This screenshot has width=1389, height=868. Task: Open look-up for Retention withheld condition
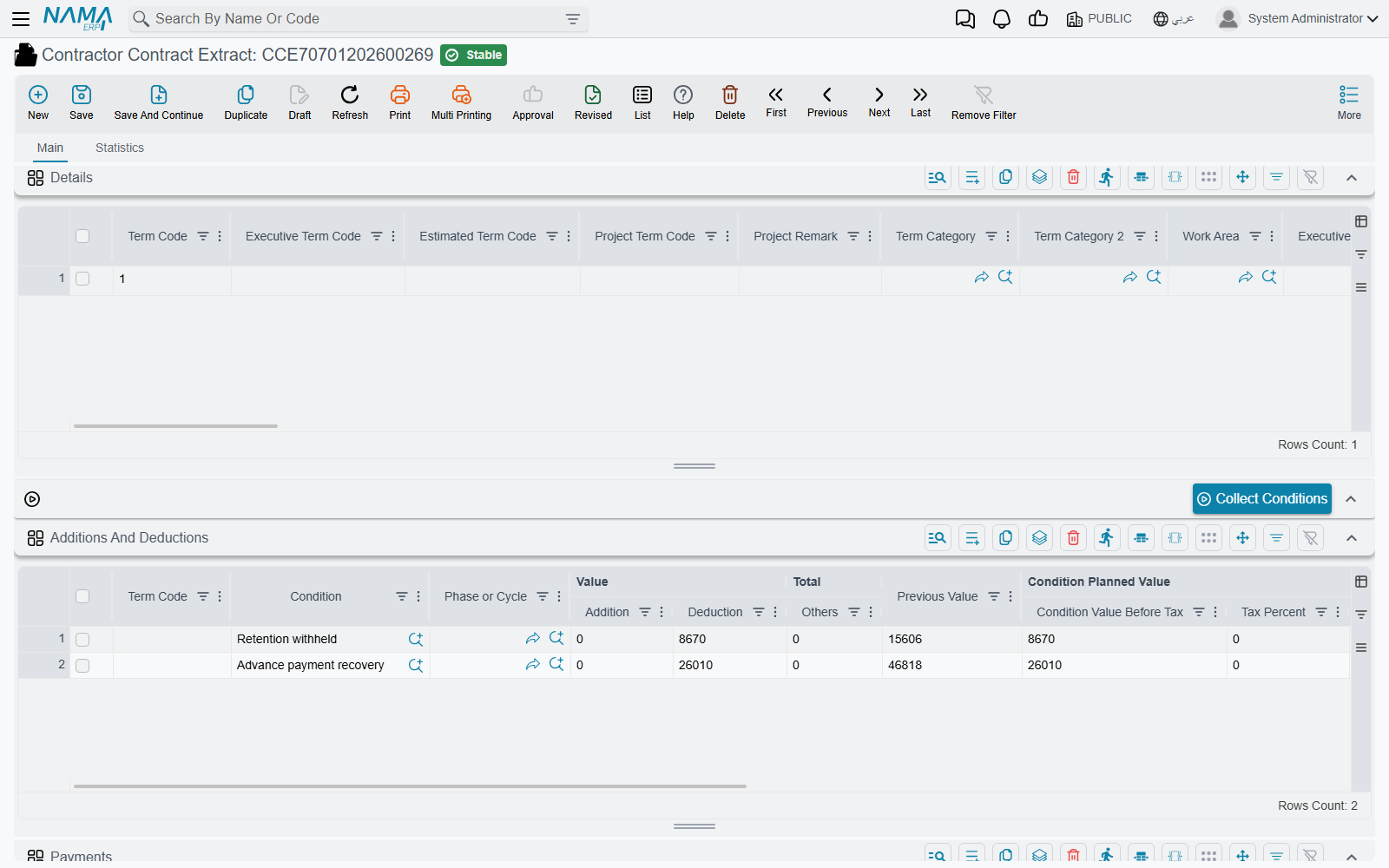(416, 640)
